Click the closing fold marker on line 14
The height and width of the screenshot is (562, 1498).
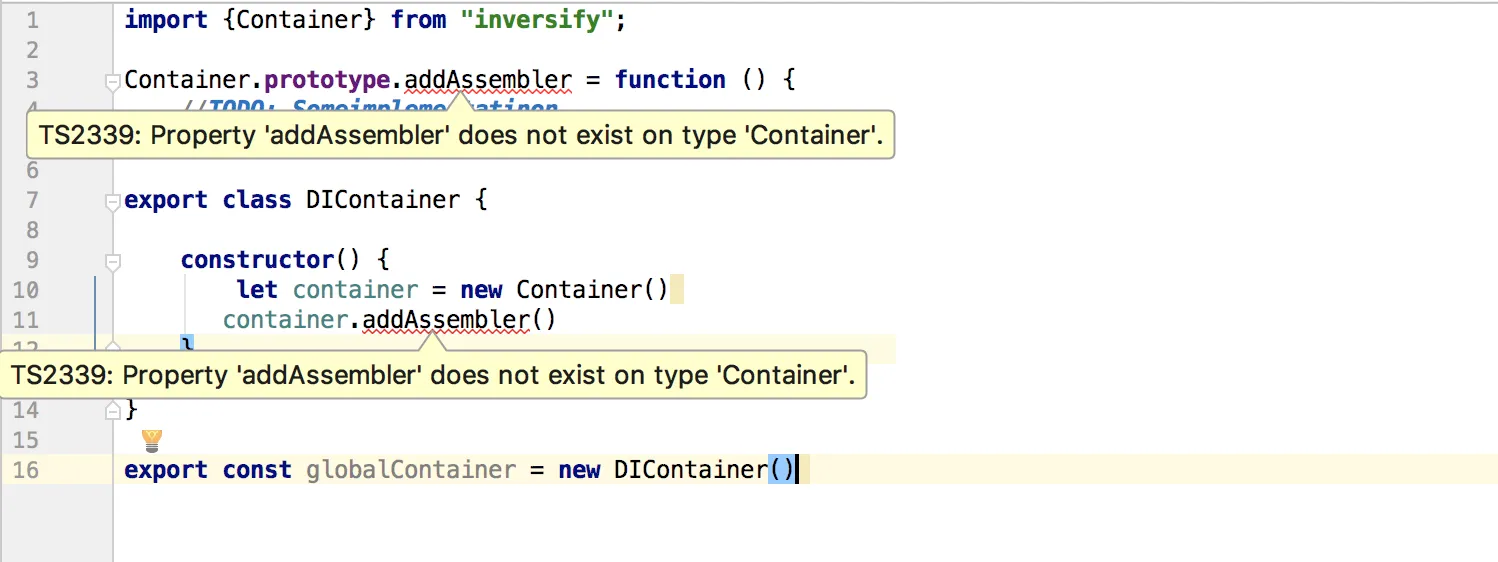(x=113, y=408)
